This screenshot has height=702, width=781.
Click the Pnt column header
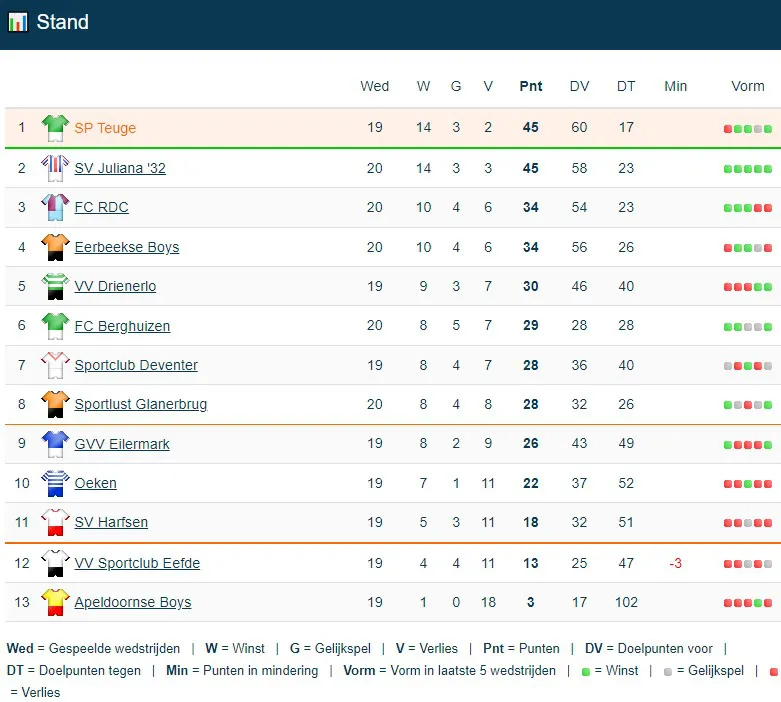pyautogui.click(x=531, y=86)
